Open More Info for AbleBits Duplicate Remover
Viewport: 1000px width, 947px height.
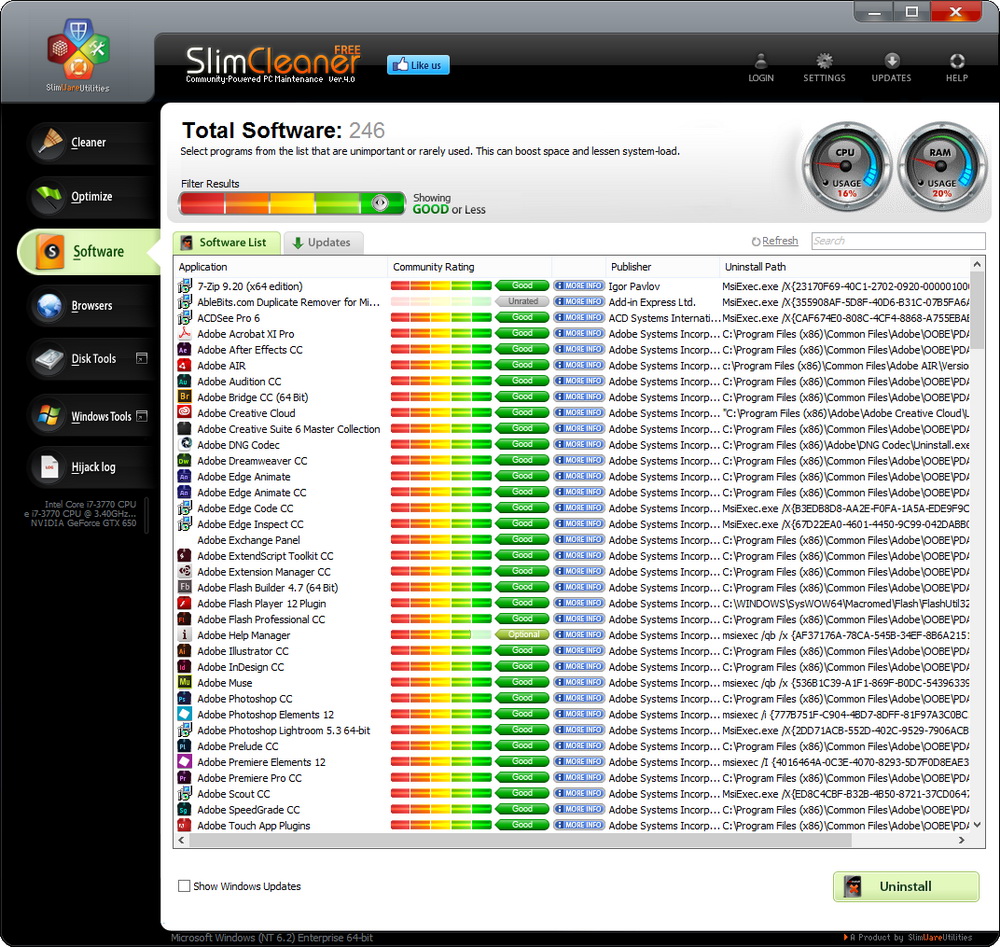coord(579,301)
